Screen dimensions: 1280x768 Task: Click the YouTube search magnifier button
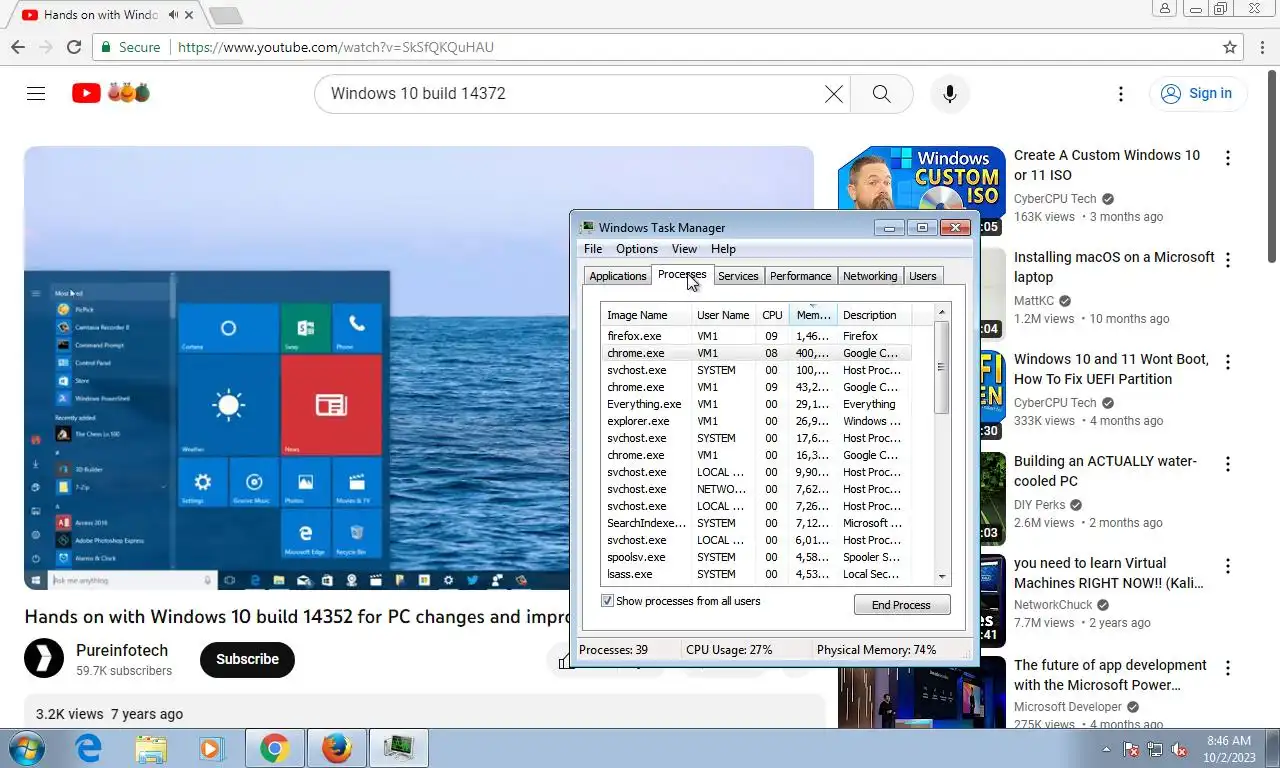click(x=881, y=93)
